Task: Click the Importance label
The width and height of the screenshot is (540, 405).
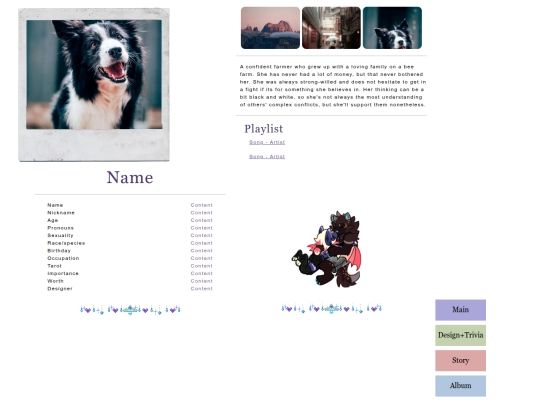Action: pos(63,273)
